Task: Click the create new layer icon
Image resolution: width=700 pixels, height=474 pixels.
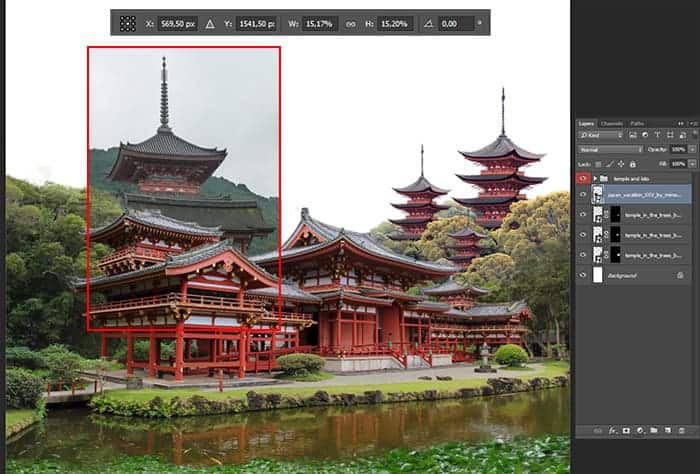Action: point(665,431)
